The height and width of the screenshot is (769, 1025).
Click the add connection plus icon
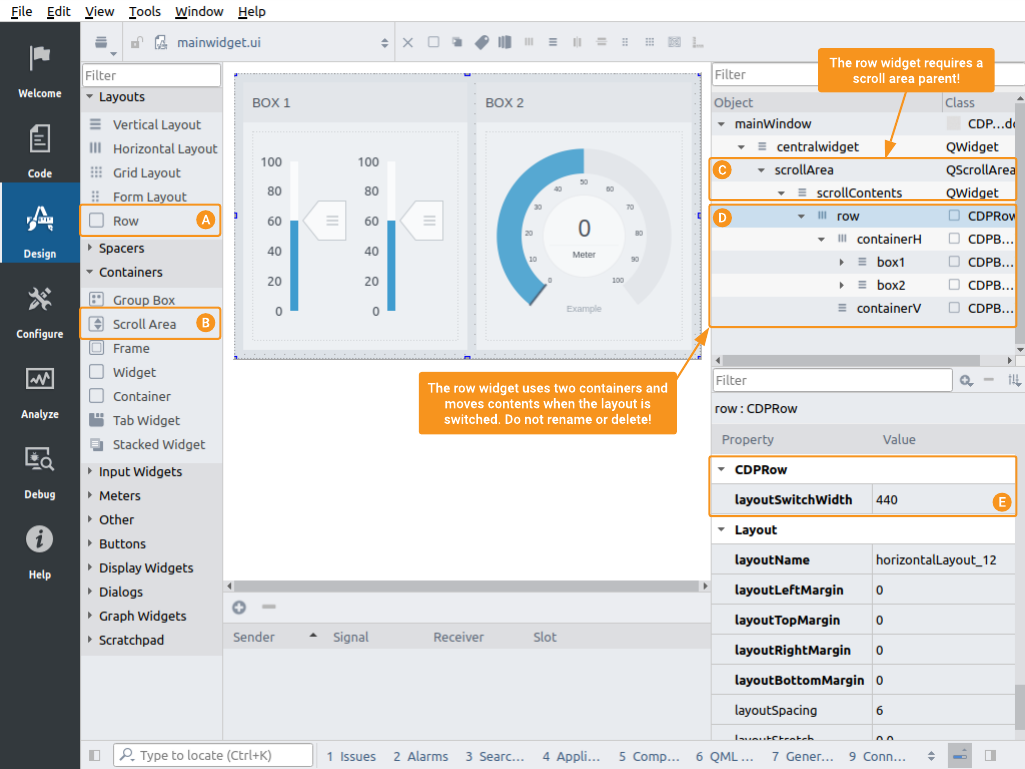click(239, 607)
